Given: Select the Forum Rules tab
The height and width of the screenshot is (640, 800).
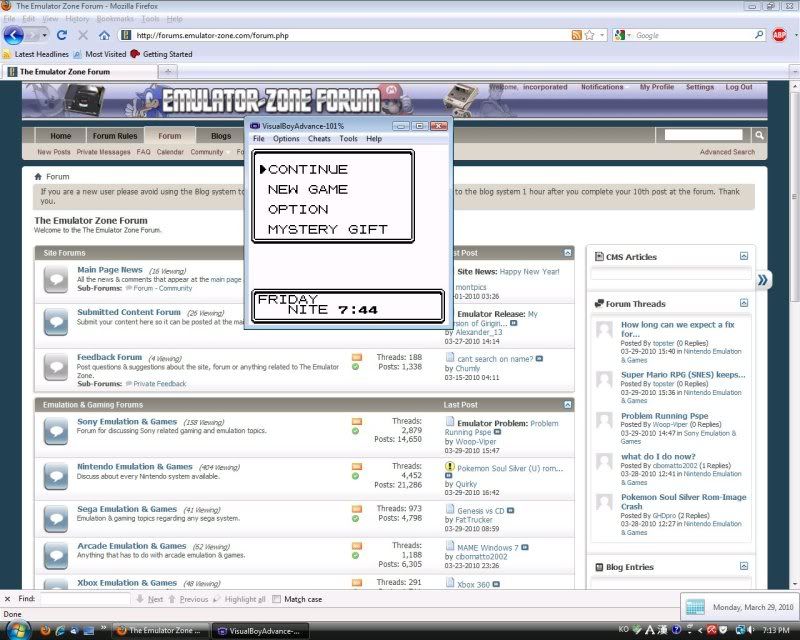Looking at the screenshot, I should (x=115, y=136).
